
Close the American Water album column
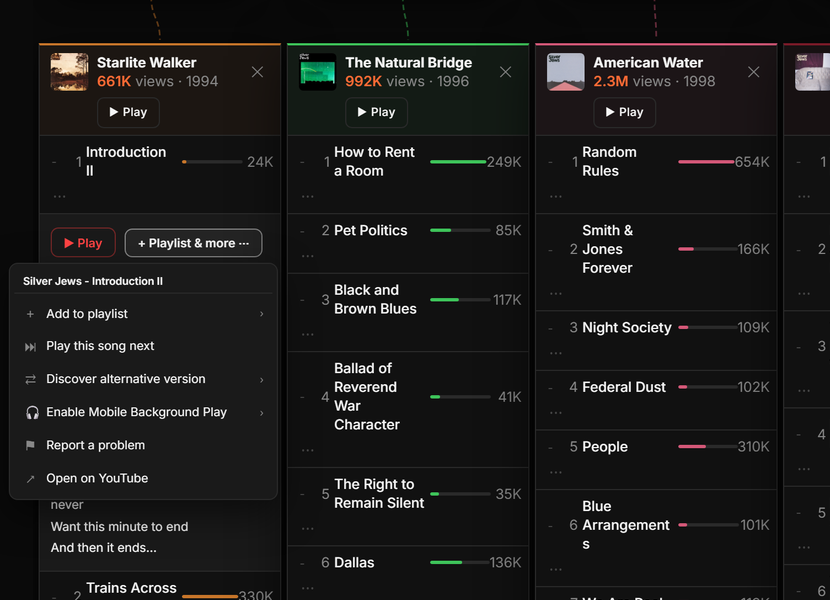coord(753,72)
